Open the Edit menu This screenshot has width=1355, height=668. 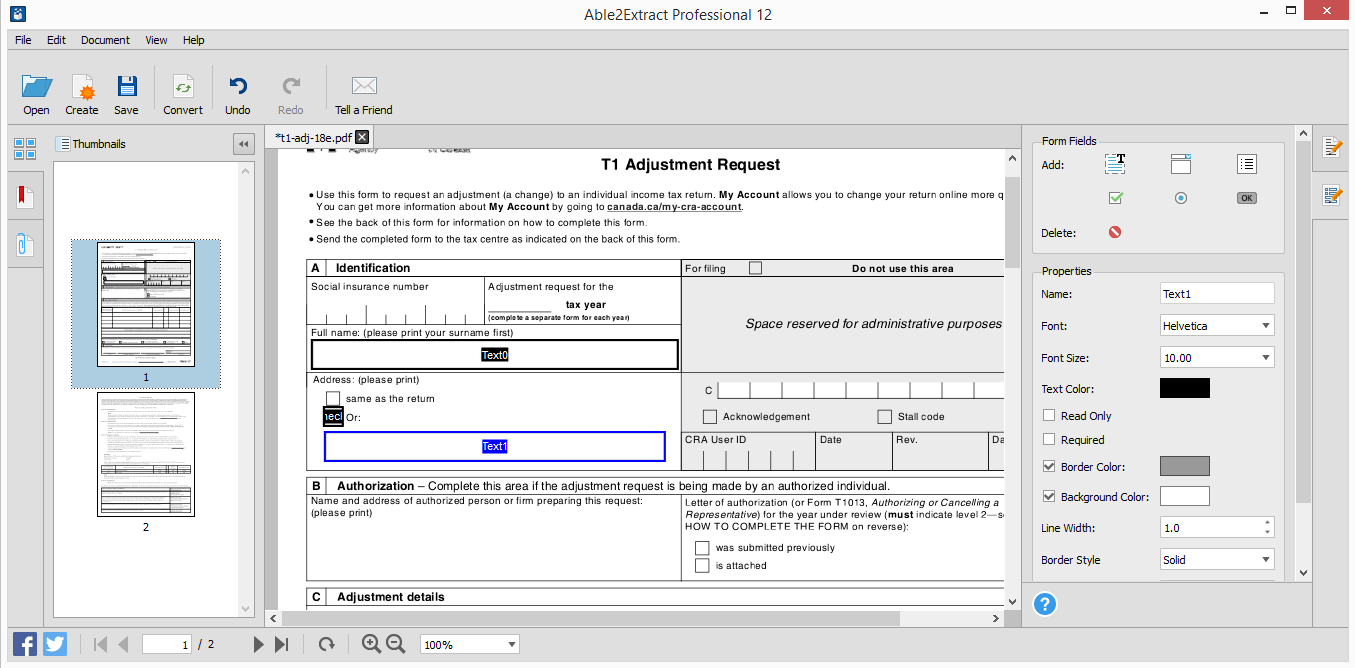(x=56, y=40)
